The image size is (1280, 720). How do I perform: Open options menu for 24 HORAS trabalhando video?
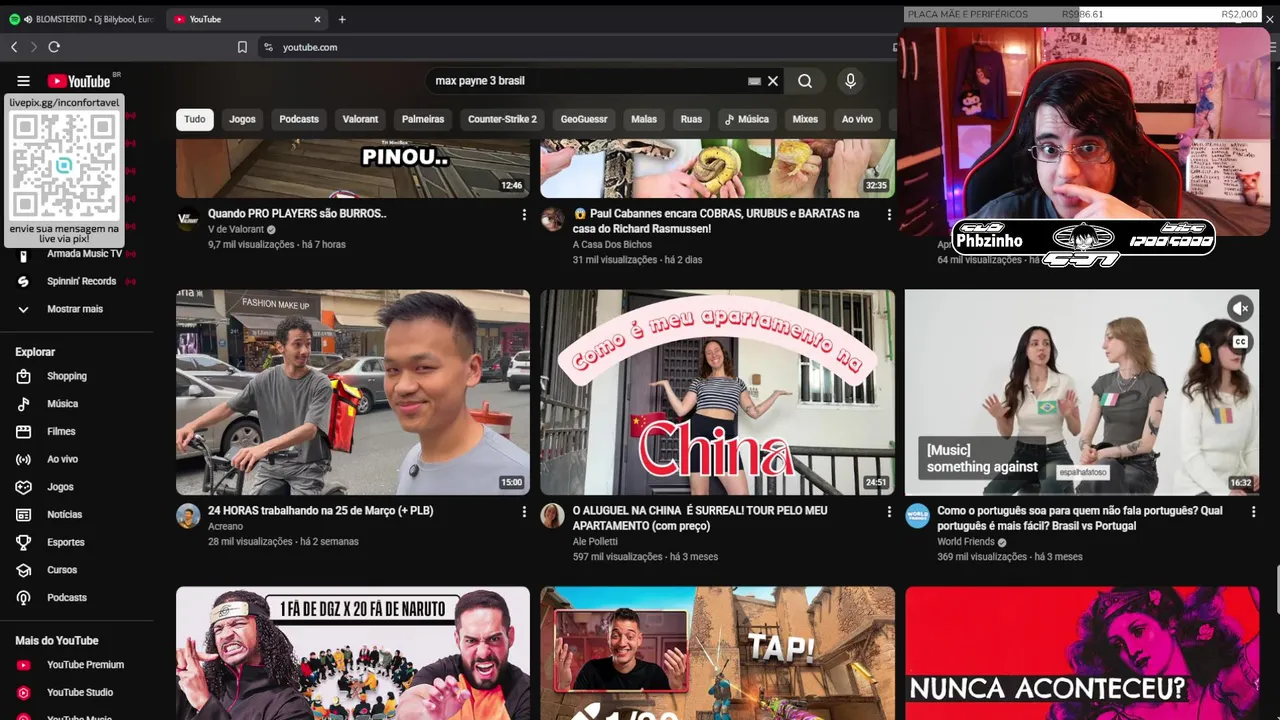(x=524, y=511)
